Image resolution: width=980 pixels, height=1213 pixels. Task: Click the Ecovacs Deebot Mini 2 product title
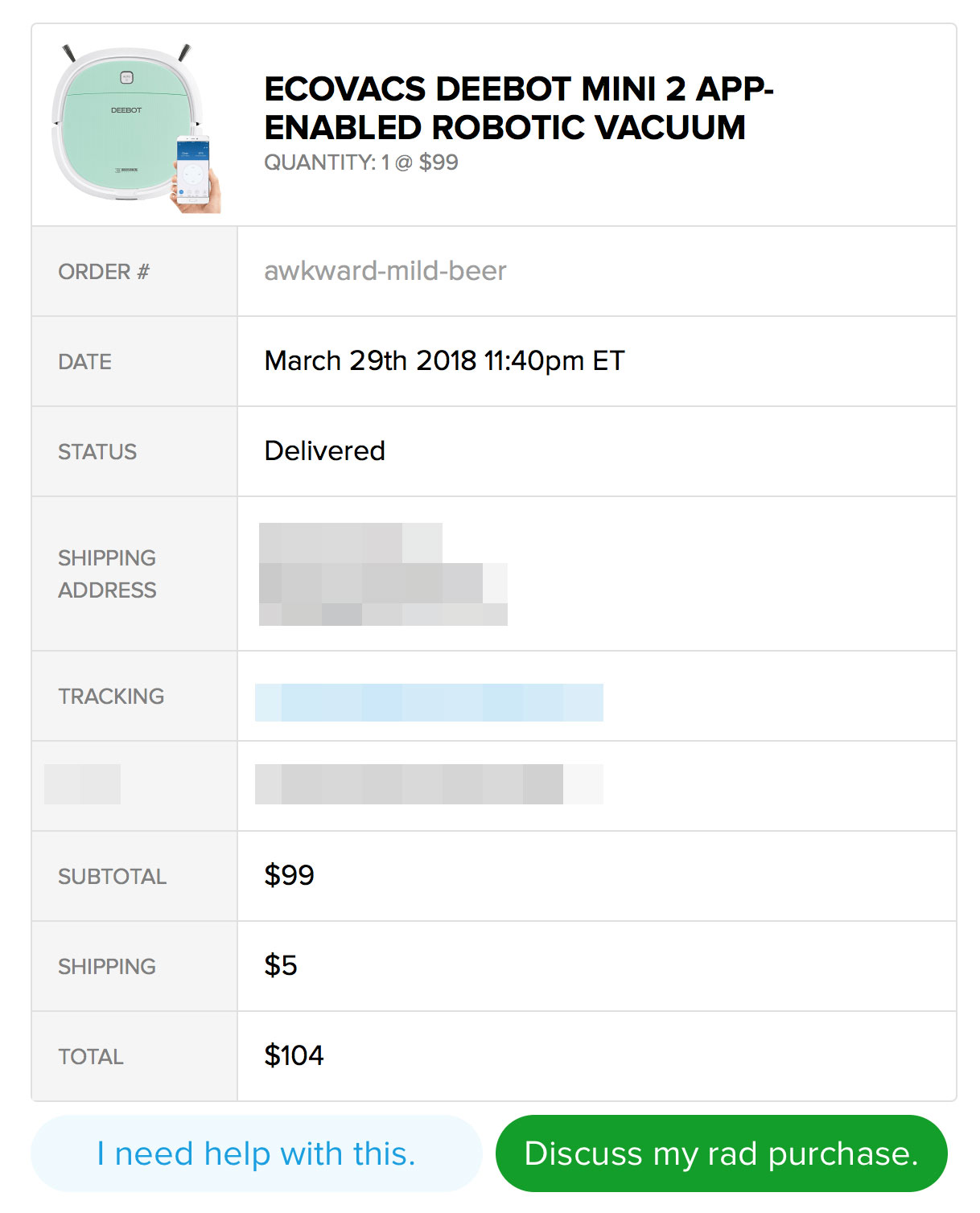(518, 109)
